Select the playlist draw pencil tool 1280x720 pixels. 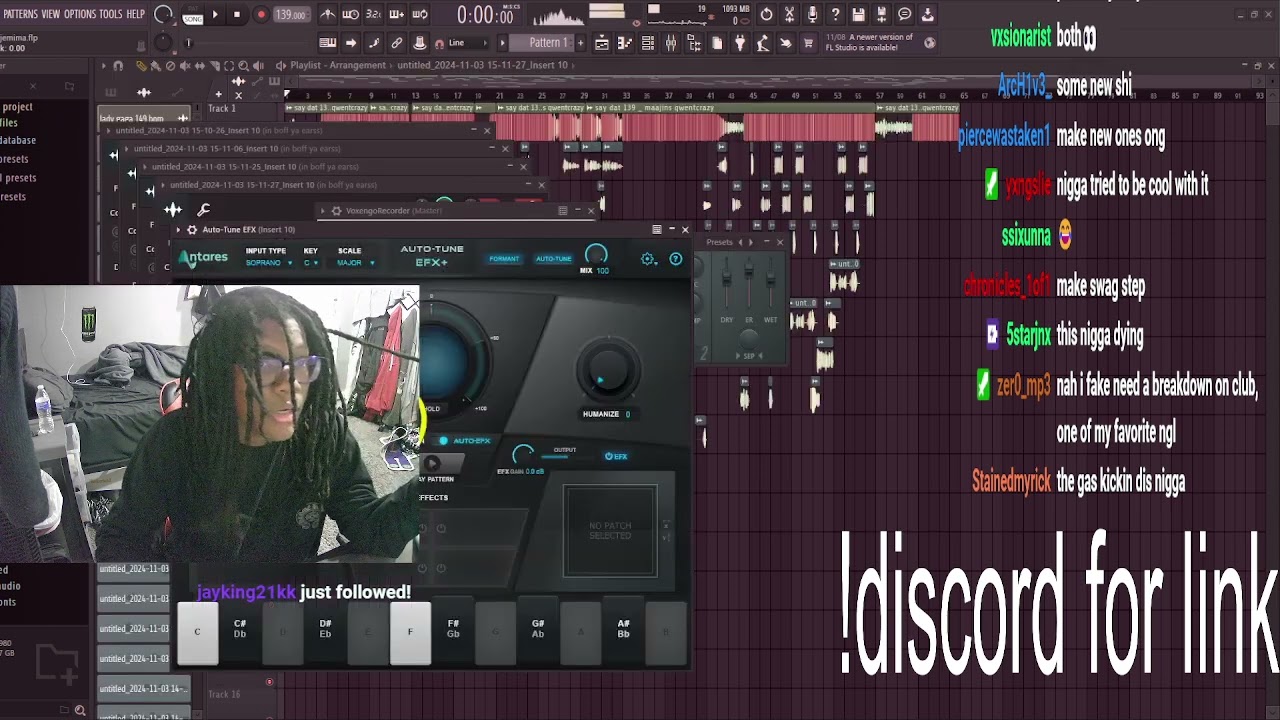pyautogui.click(x=141, y=65)
